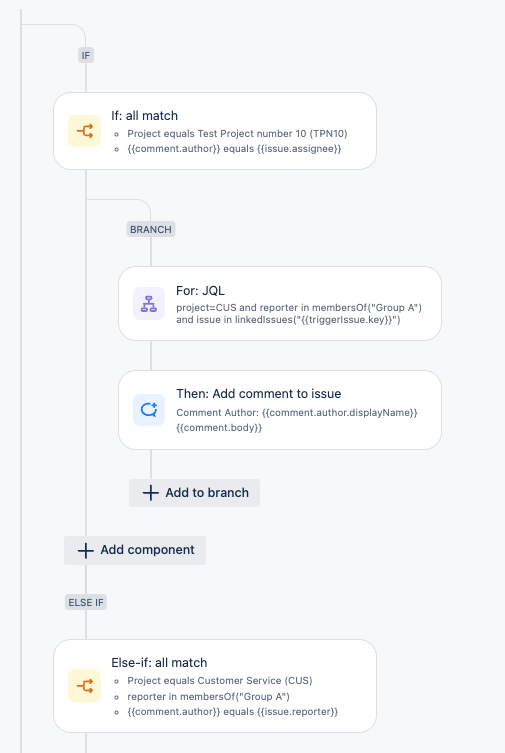Click the JQL query text in the branch card
Image resolution: width=505 pixels, height=753 pixels.
point(299,314)
